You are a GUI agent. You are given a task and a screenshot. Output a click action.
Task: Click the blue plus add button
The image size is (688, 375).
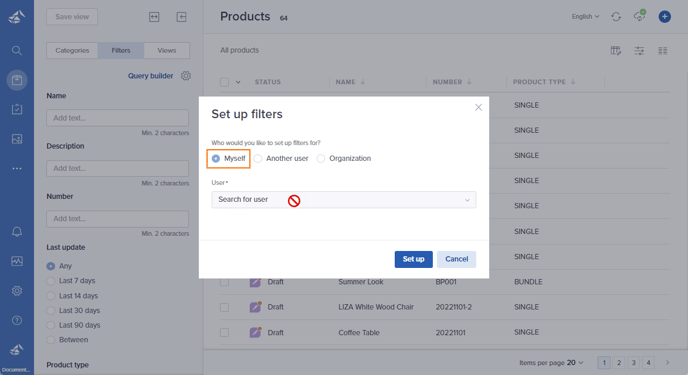tap(664, 17)
